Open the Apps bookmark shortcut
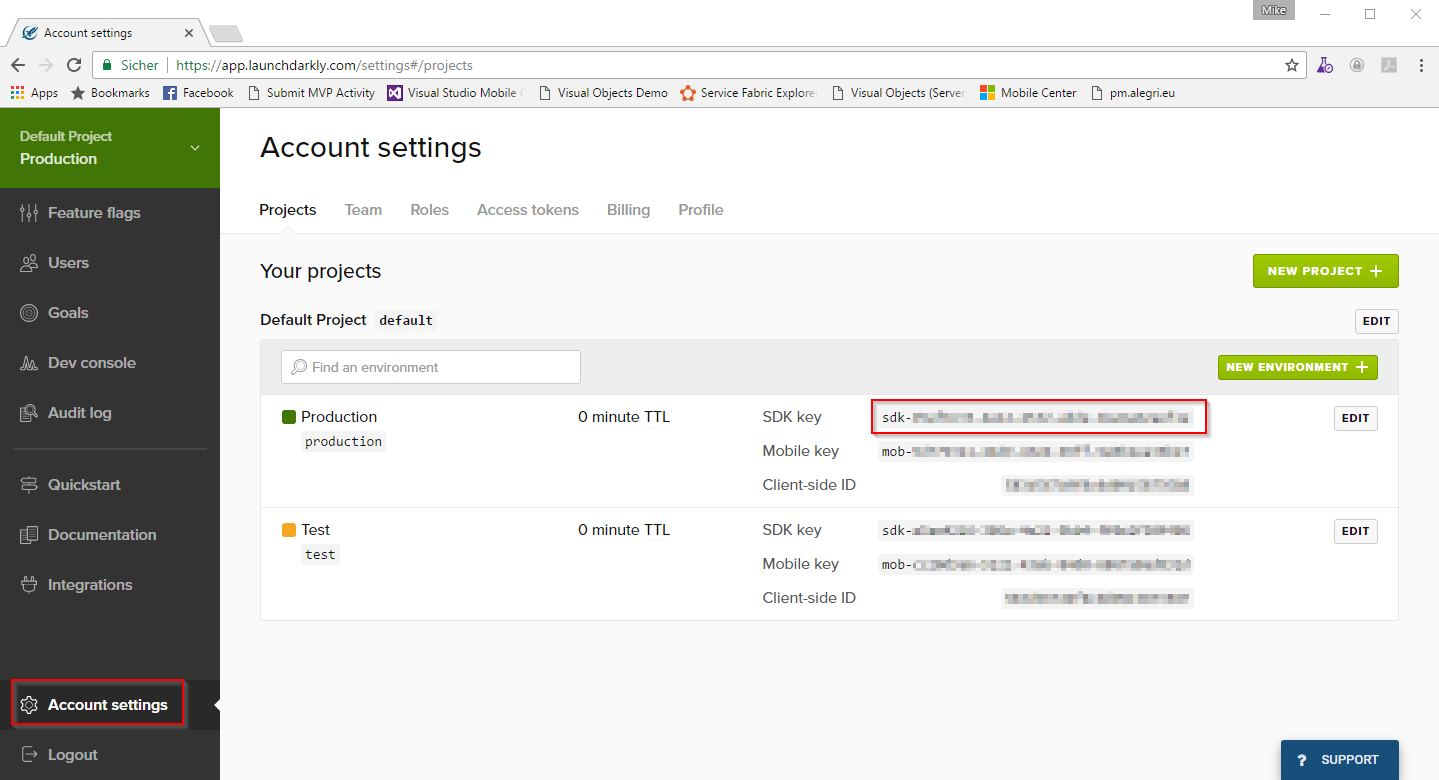1439x780 pixels. click(x=35, y=93)
